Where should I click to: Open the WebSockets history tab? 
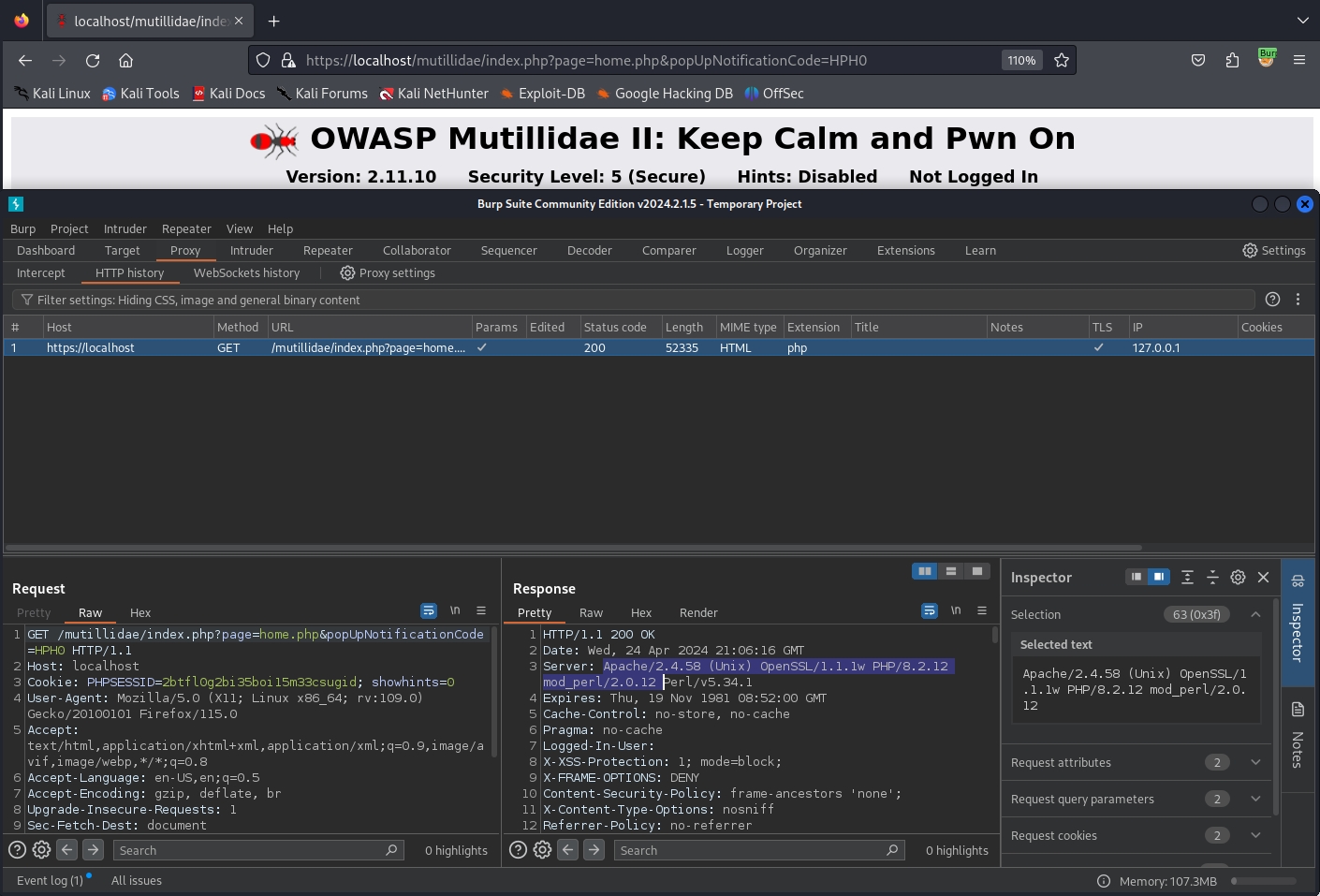(x=246, y=273)
